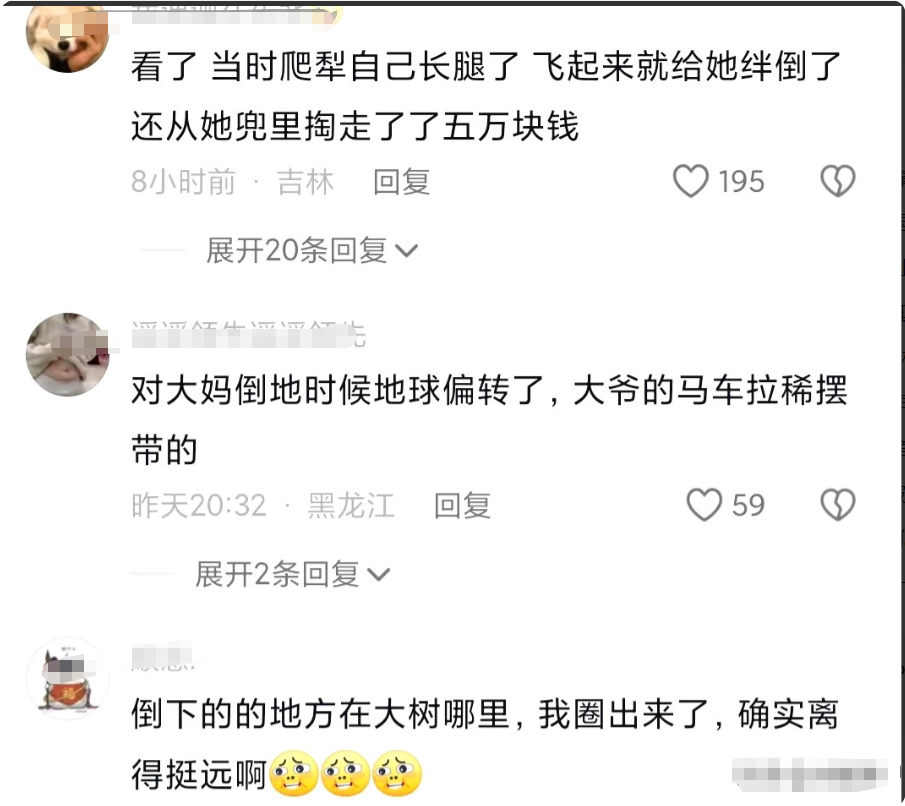This screenshot has width=905, height=806.
Task: Open third commenter's blurred username
Action: (x=163, y=658)
